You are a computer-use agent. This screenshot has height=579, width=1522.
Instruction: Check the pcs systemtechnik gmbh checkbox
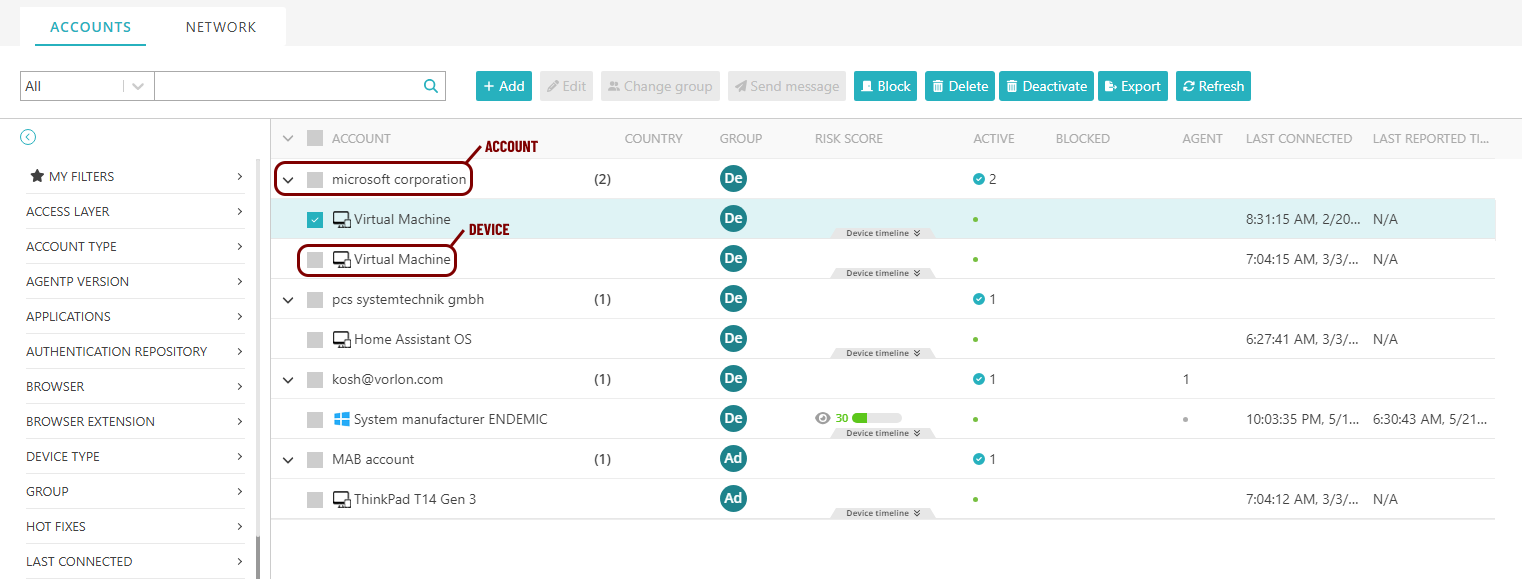pyautogui.click(x=315, y=299)
